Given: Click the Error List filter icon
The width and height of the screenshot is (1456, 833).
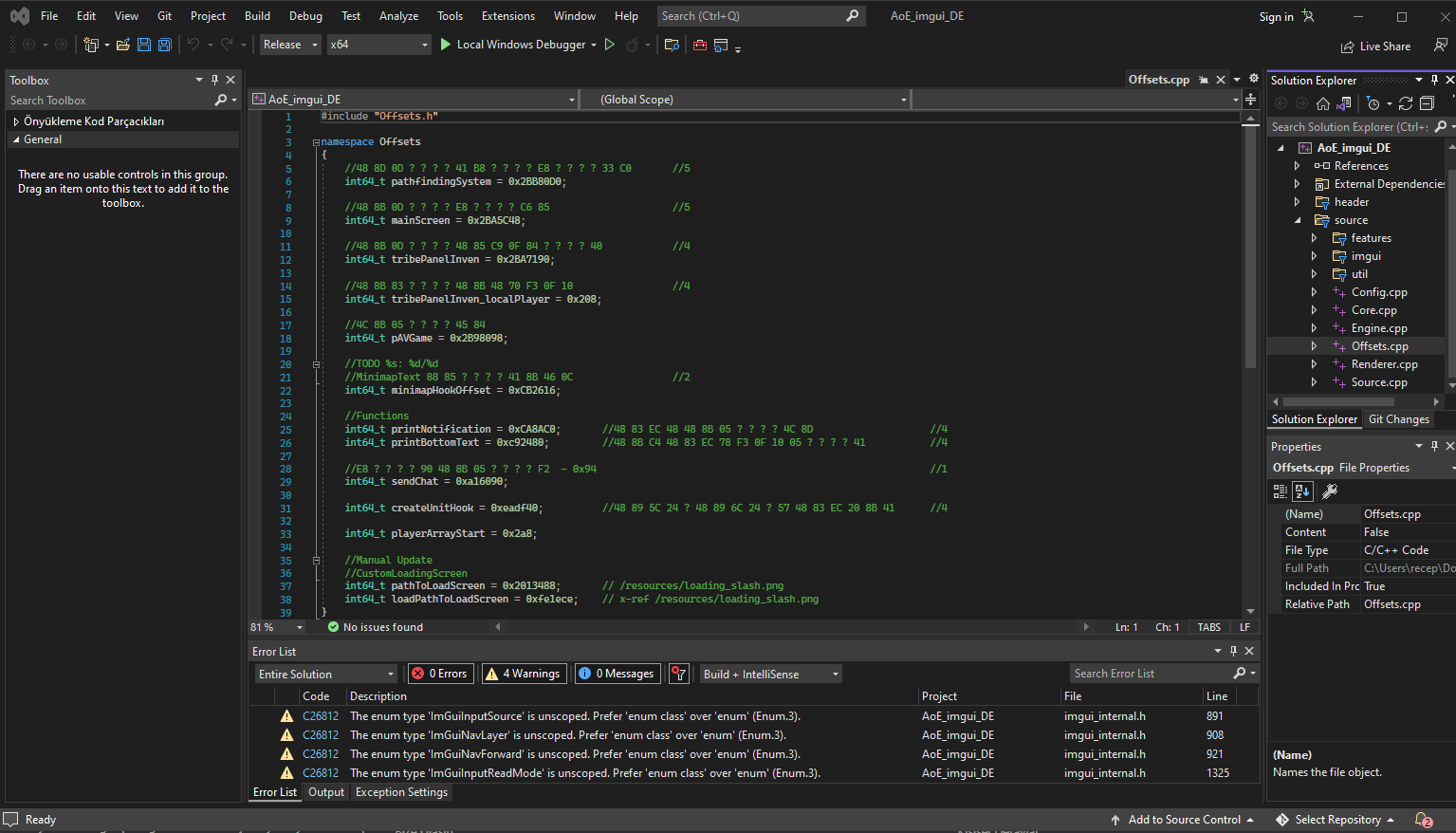Looking at the screenshot, I should [678, 674].
